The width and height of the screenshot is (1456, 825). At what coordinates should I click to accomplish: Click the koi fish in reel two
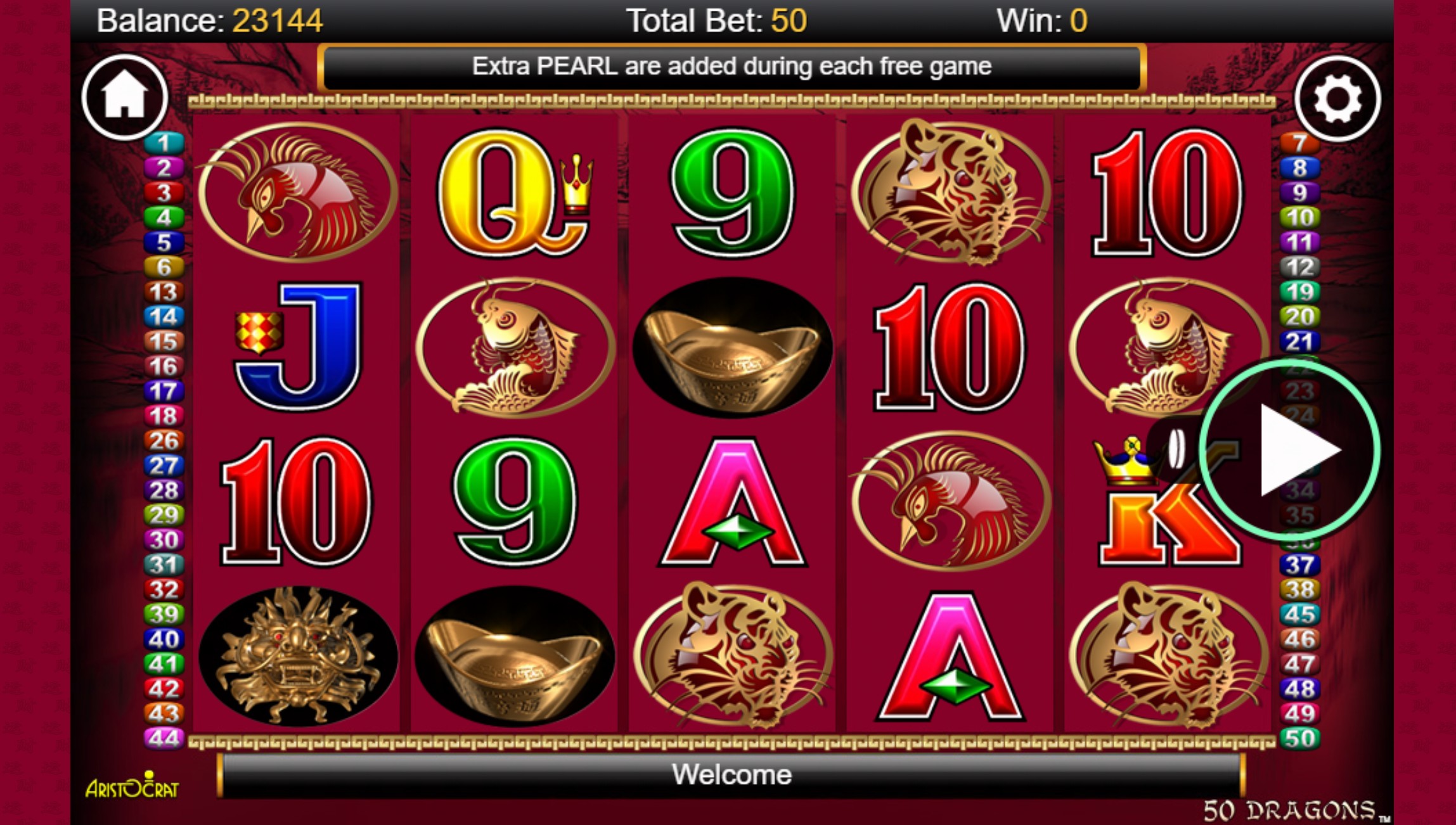point(515,347)
